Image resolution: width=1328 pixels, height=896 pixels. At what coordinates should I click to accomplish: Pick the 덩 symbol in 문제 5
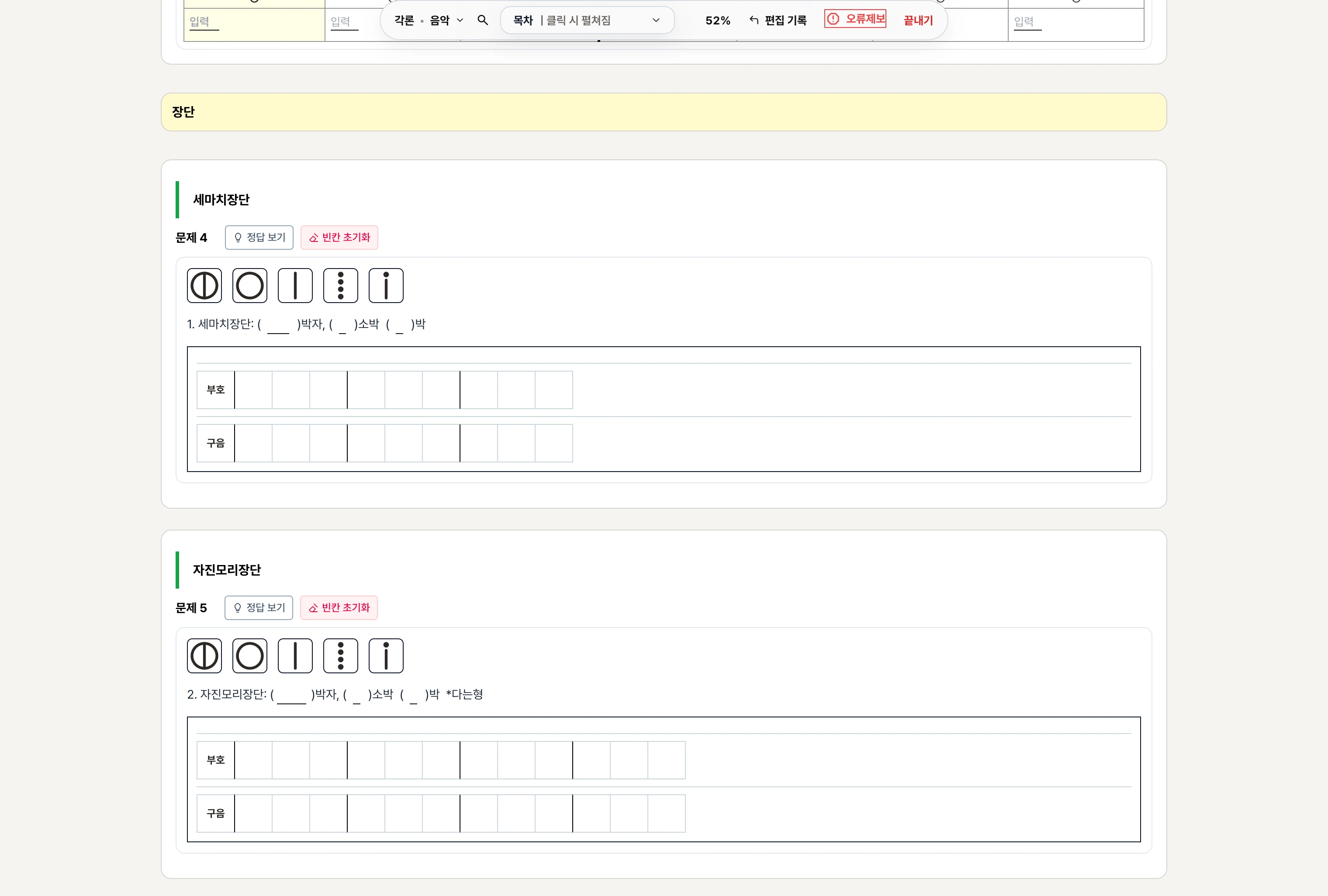pos(204,655)
